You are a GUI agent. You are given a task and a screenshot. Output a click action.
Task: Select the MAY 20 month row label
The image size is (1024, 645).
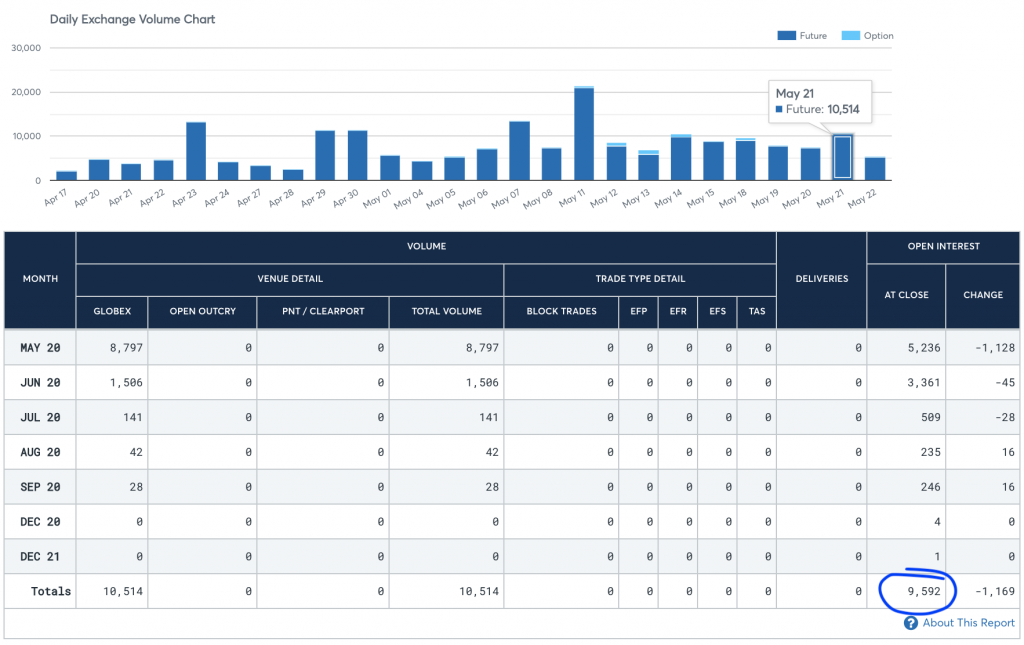click(40, 347)
